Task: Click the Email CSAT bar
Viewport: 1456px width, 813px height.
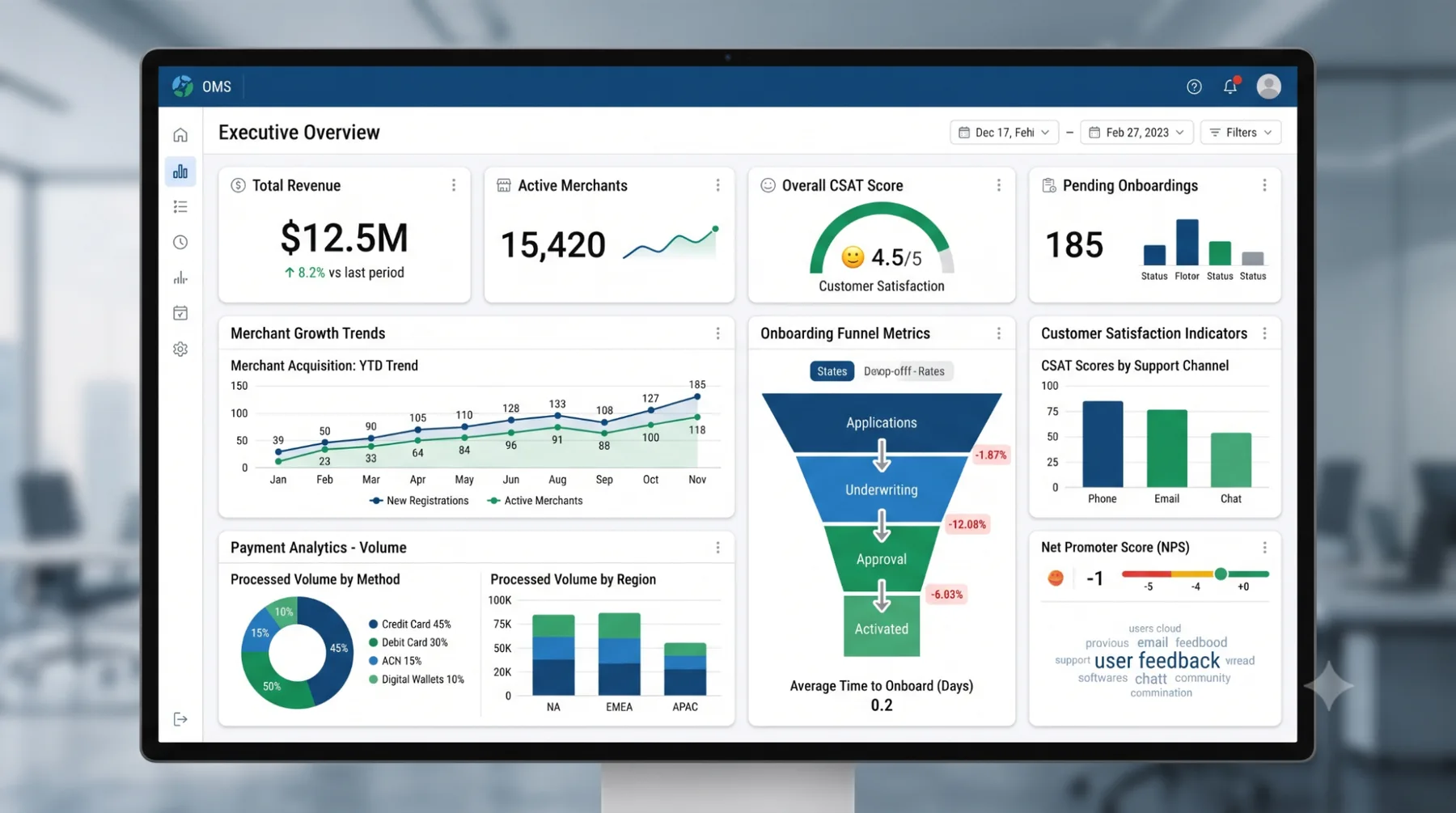Action: pos(1166,448)
